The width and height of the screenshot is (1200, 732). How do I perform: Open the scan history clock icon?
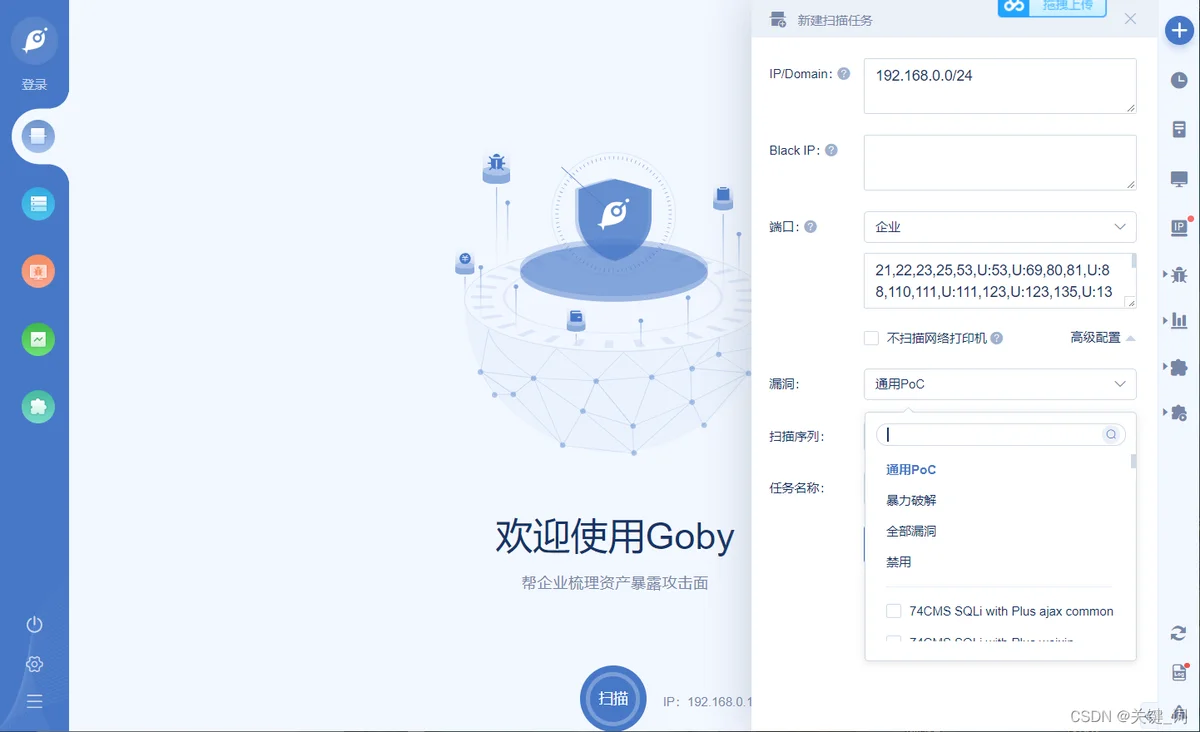pos(1179,80)
